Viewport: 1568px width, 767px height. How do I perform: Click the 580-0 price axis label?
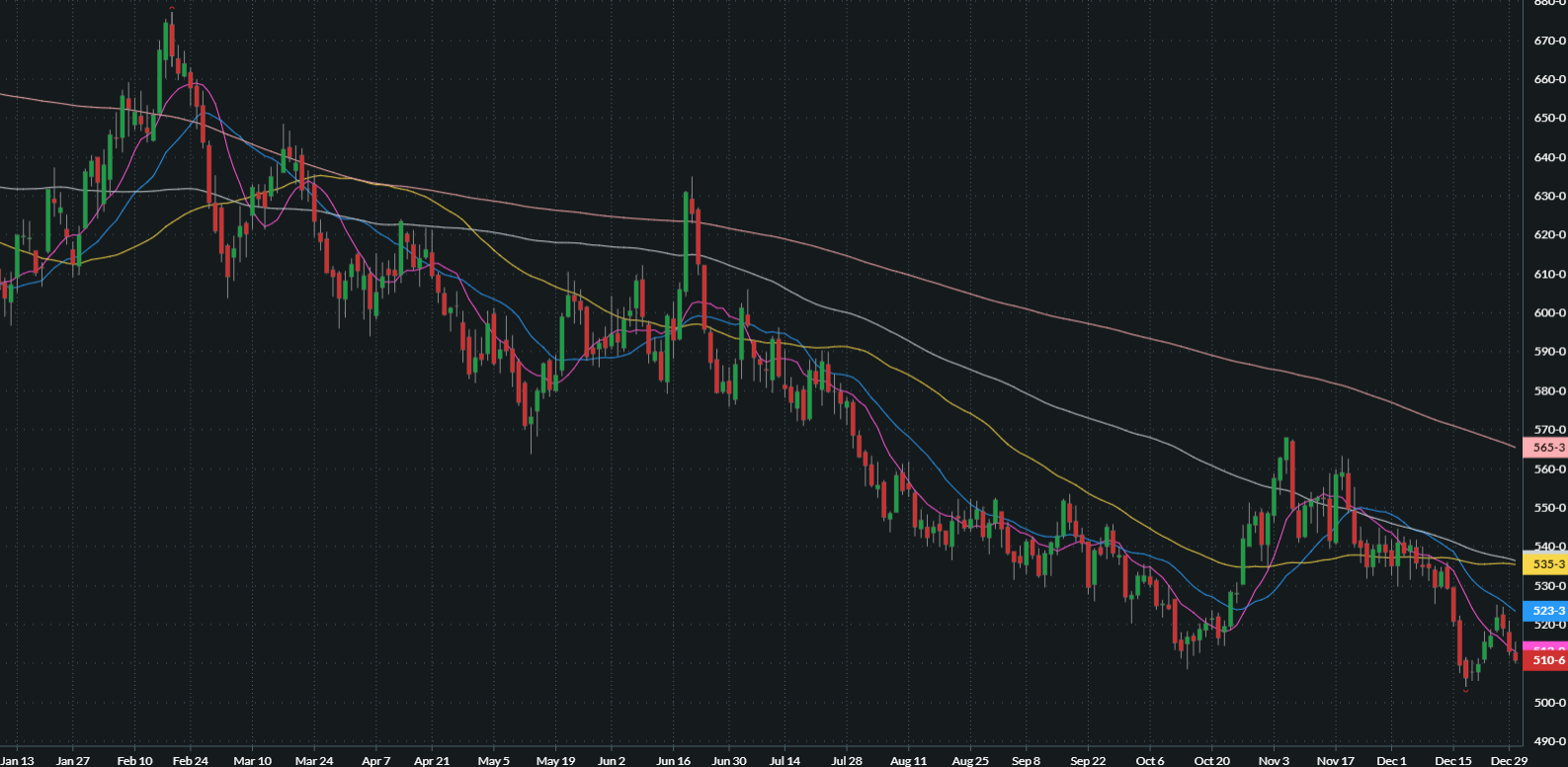[x=1549, y=391]
